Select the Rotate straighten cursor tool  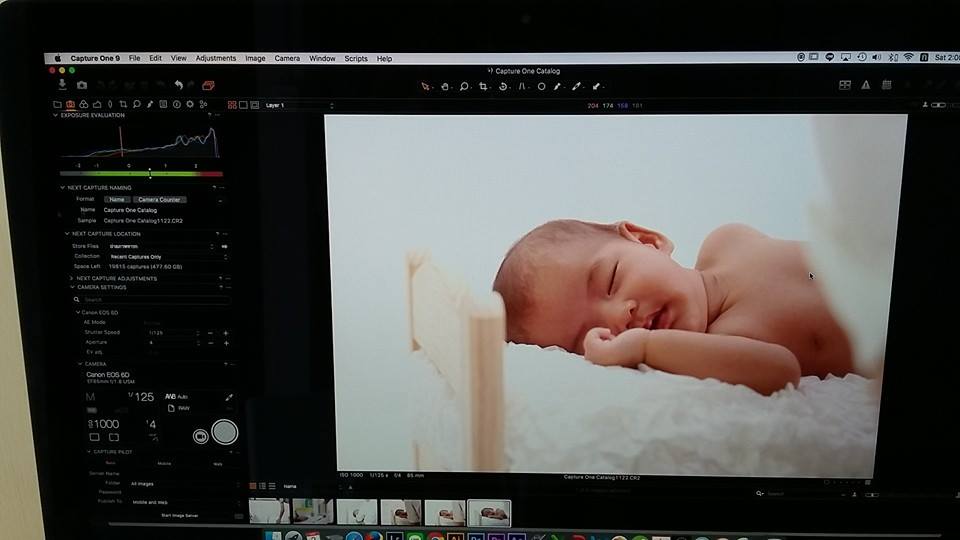click(x=503, y=86)
